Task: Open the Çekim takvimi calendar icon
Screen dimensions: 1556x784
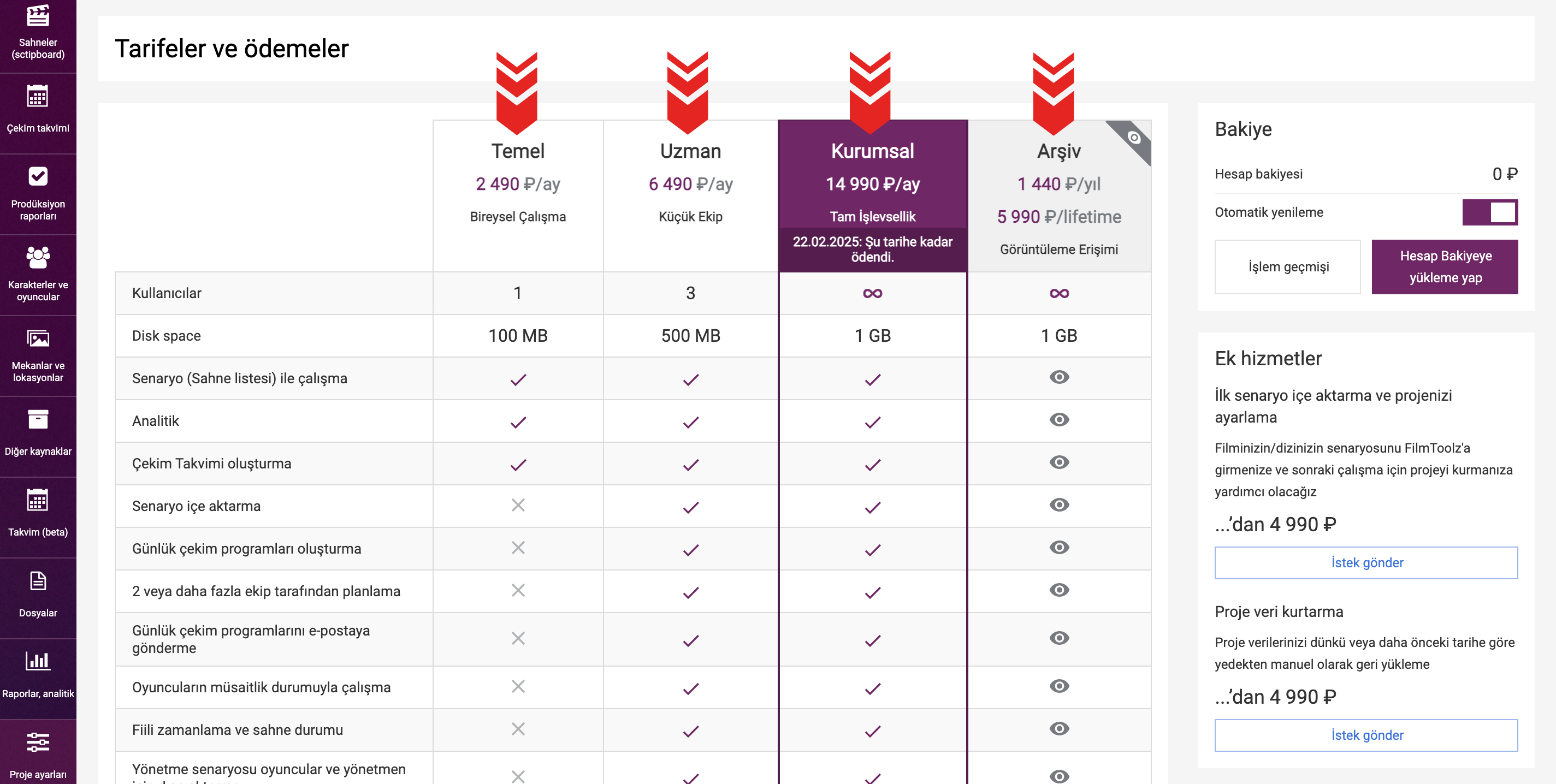Action: pyautogui.click(x=38, y=96)
